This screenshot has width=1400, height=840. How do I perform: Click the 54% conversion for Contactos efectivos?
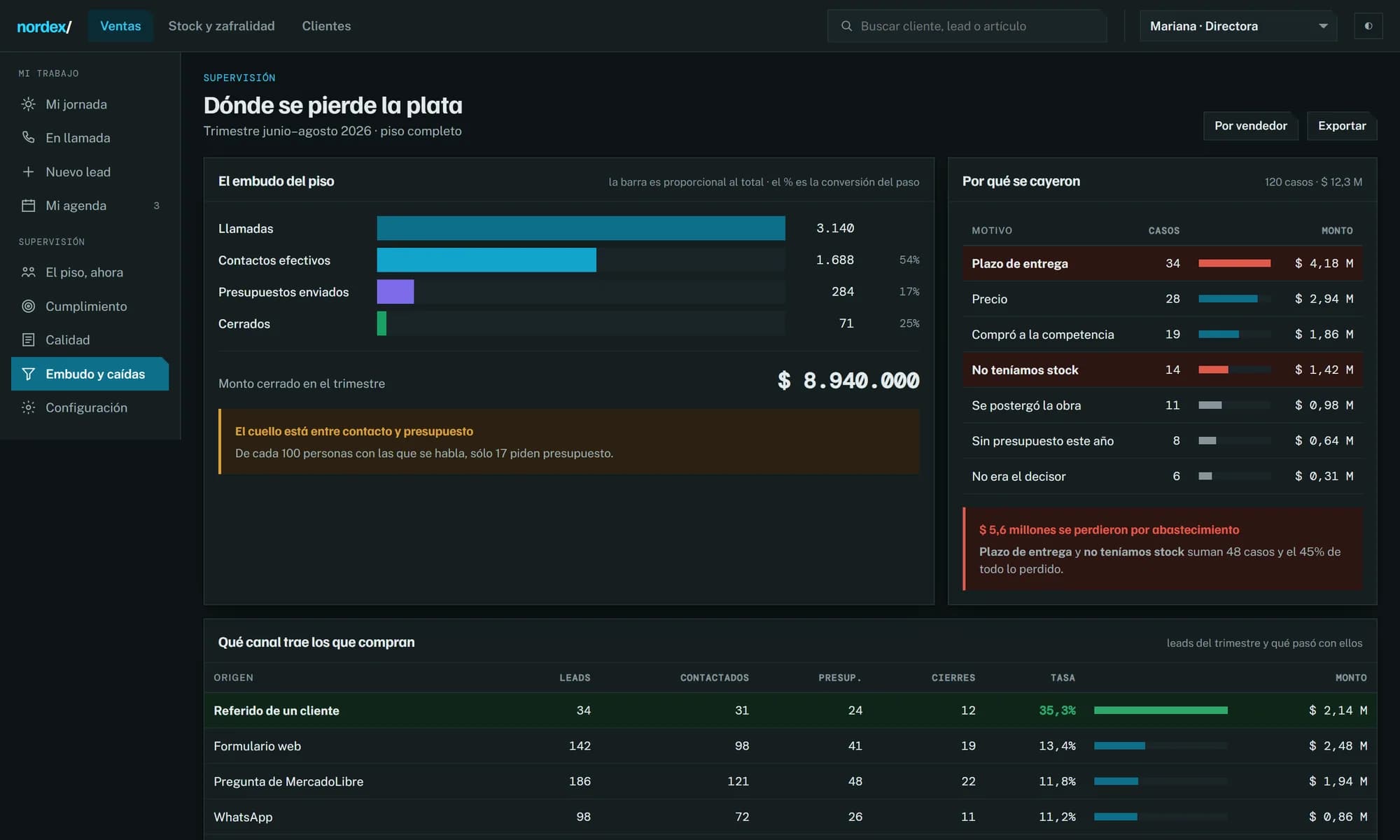(x=909, y=260)
